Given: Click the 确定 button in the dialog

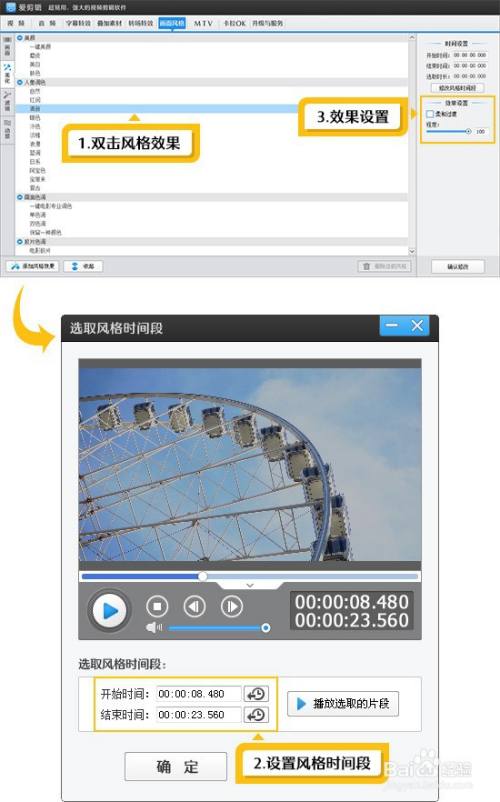Looking at the screenshot, I should [176, 766].
